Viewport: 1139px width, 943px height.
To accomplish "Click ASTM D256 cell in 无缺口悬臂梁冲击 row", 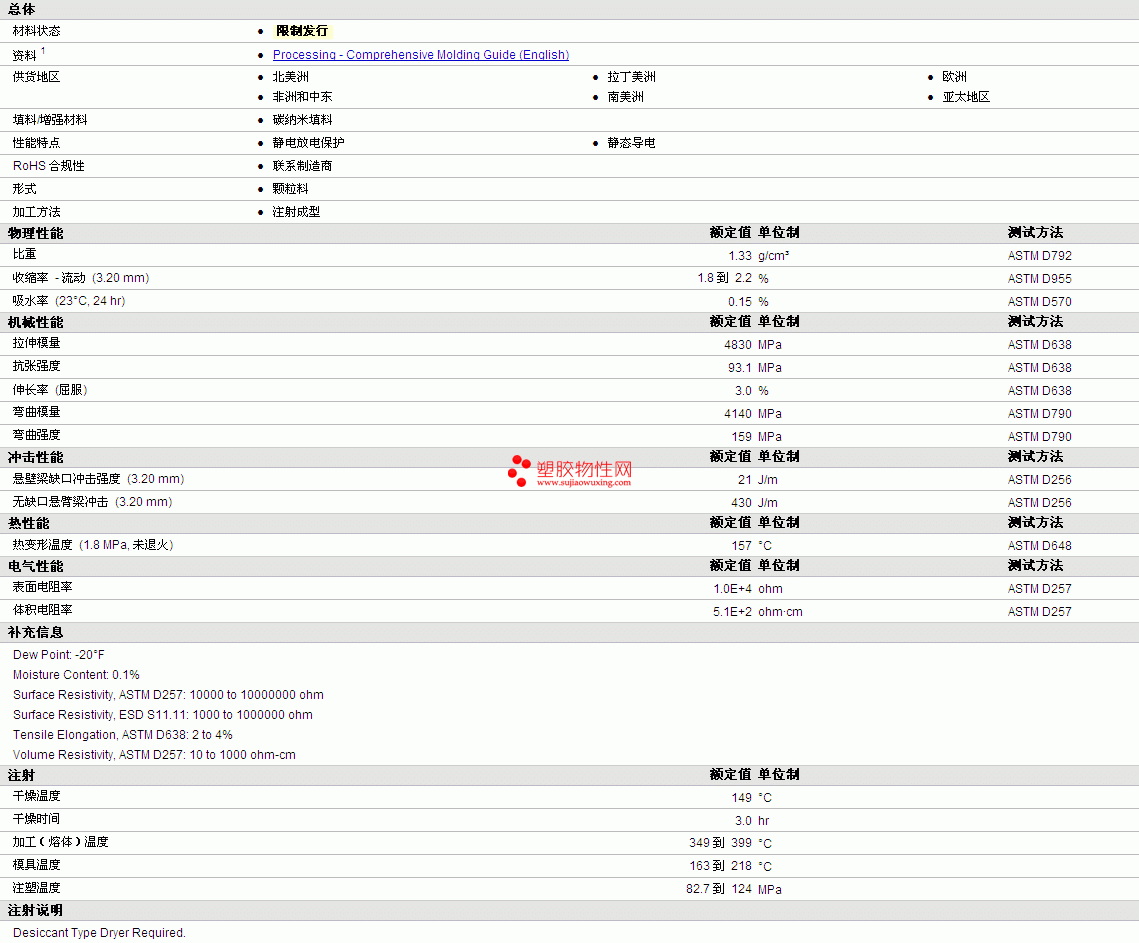I will 1039,503.
